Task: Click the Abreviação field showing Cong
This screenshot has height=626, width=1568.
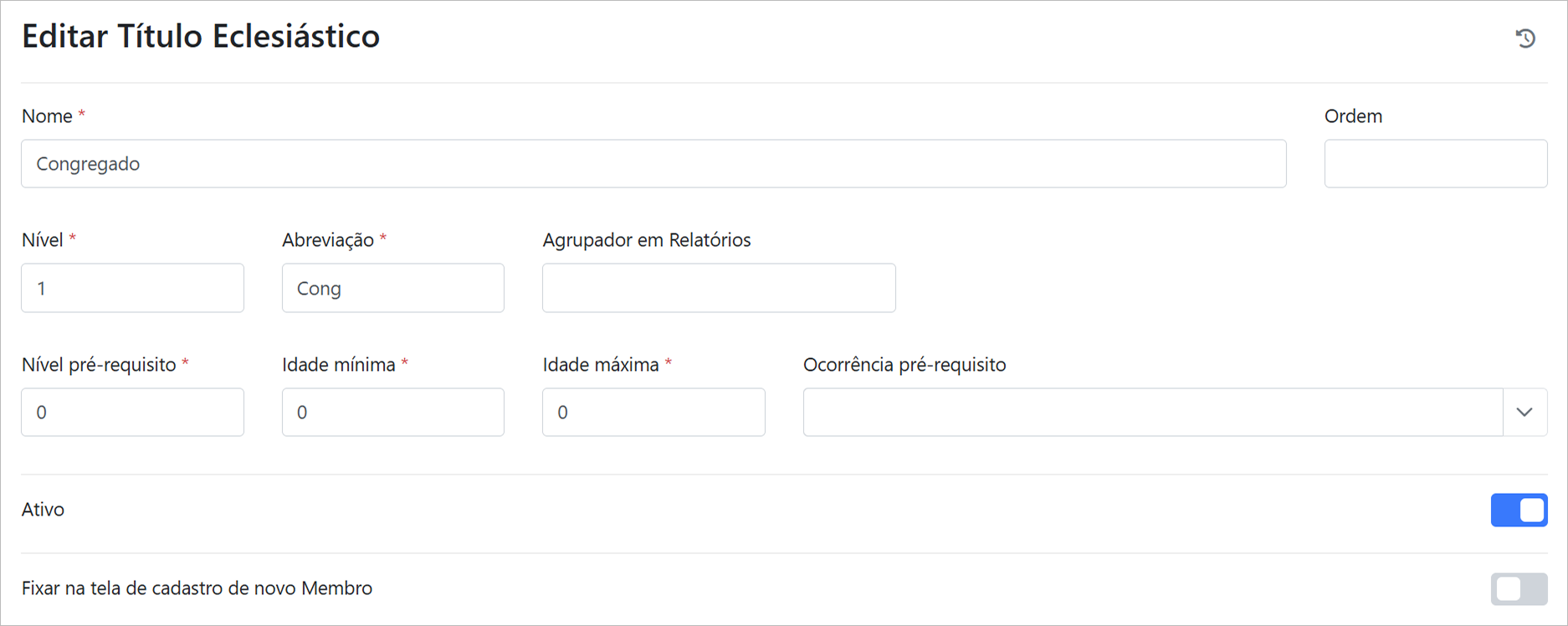Action: coord(392,288)
